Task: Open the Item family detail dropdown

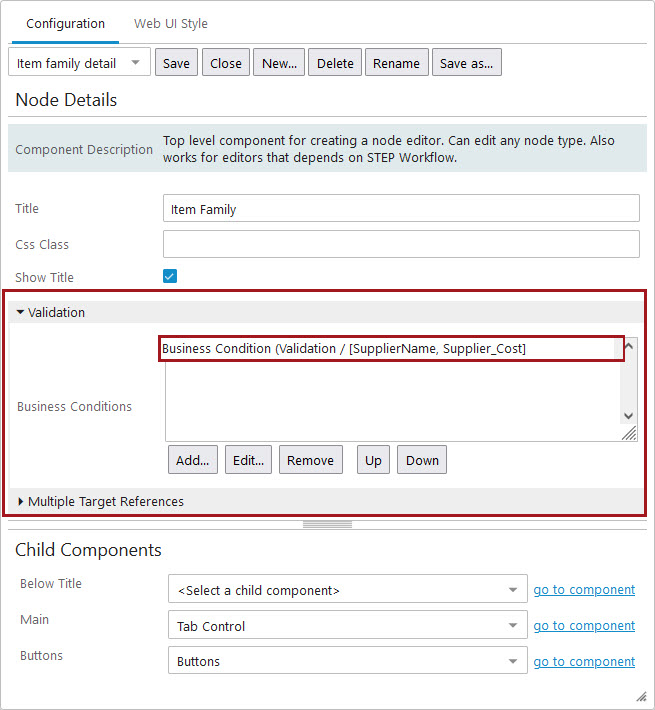Action: pos(79,63)
